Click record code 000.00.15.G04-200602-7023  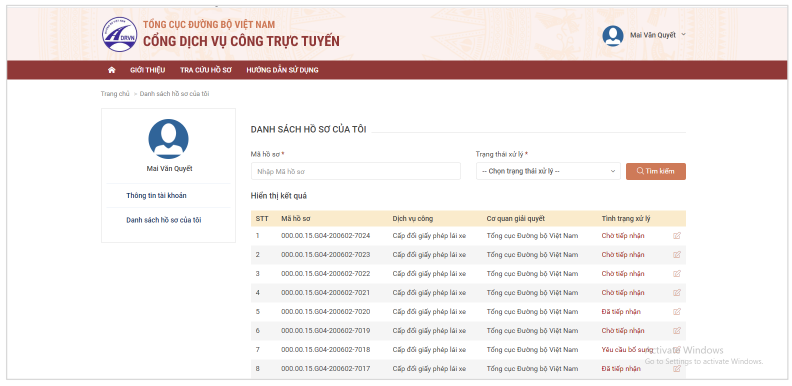click(325, 255)
